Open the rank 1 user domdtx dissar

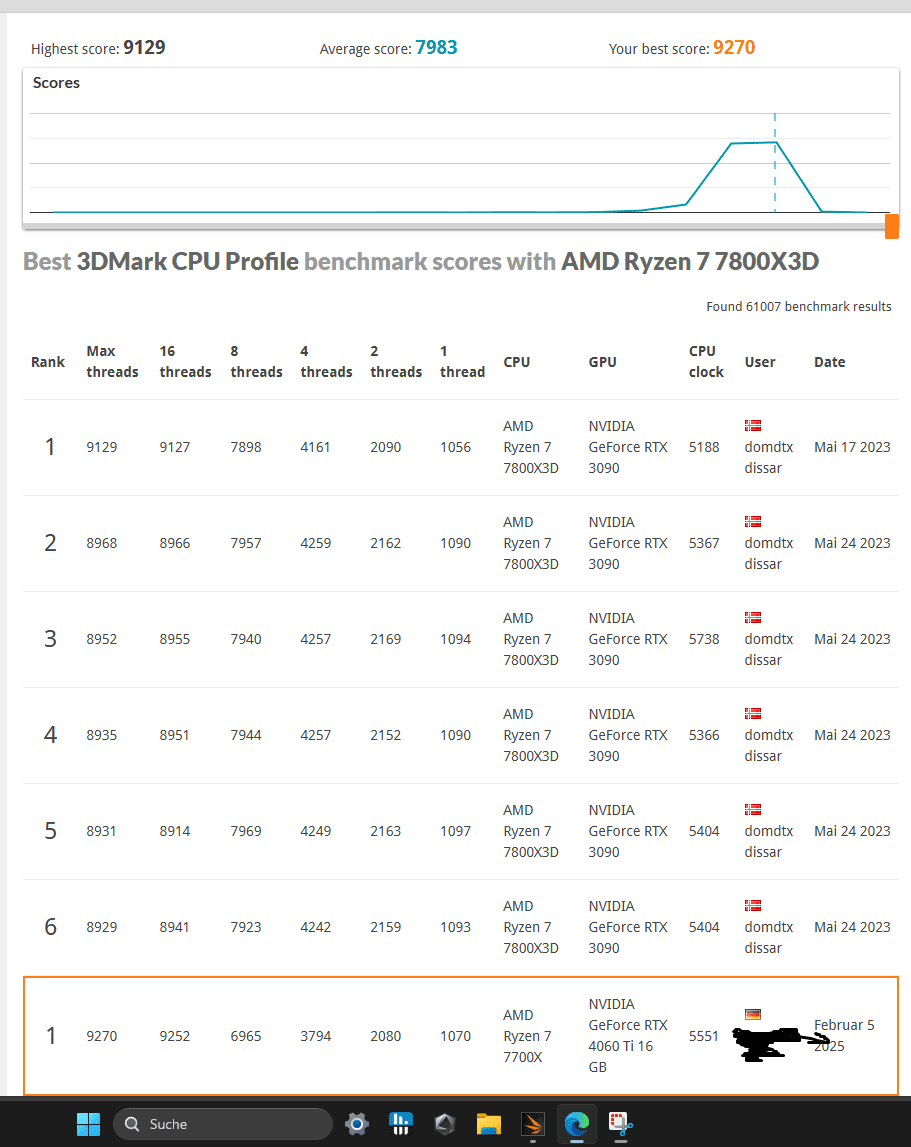coord(769,457)
